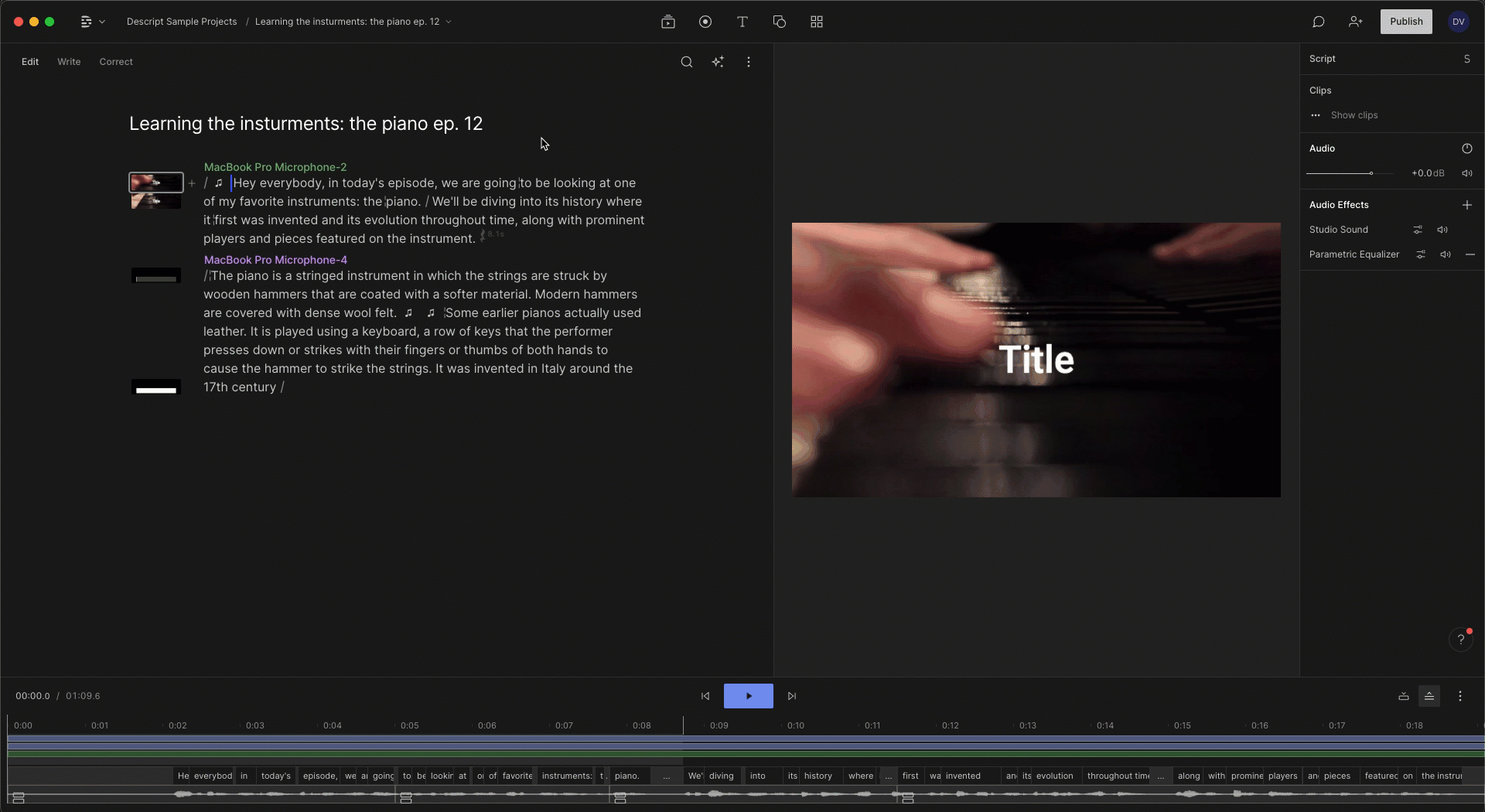Screen dimensions: 1485x812
Task: Click the add collaborator icon
Action: pos(1356,22)
